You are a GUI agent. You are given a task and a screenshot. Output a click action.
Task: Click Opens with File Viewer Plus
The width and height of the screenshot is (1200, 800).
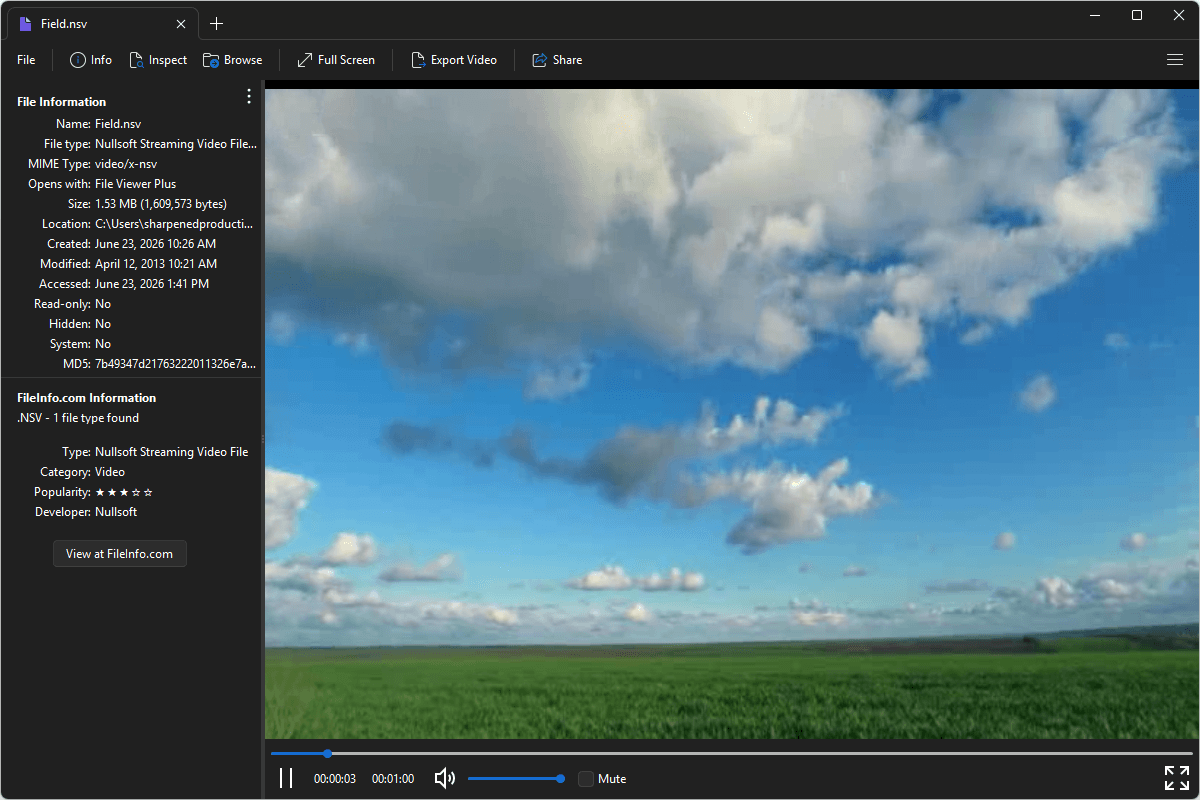135,184
